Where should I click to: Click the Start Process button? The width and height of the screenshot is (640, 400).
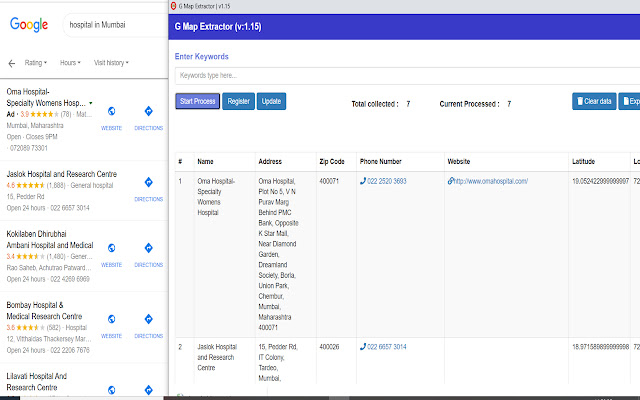point(198,101)
